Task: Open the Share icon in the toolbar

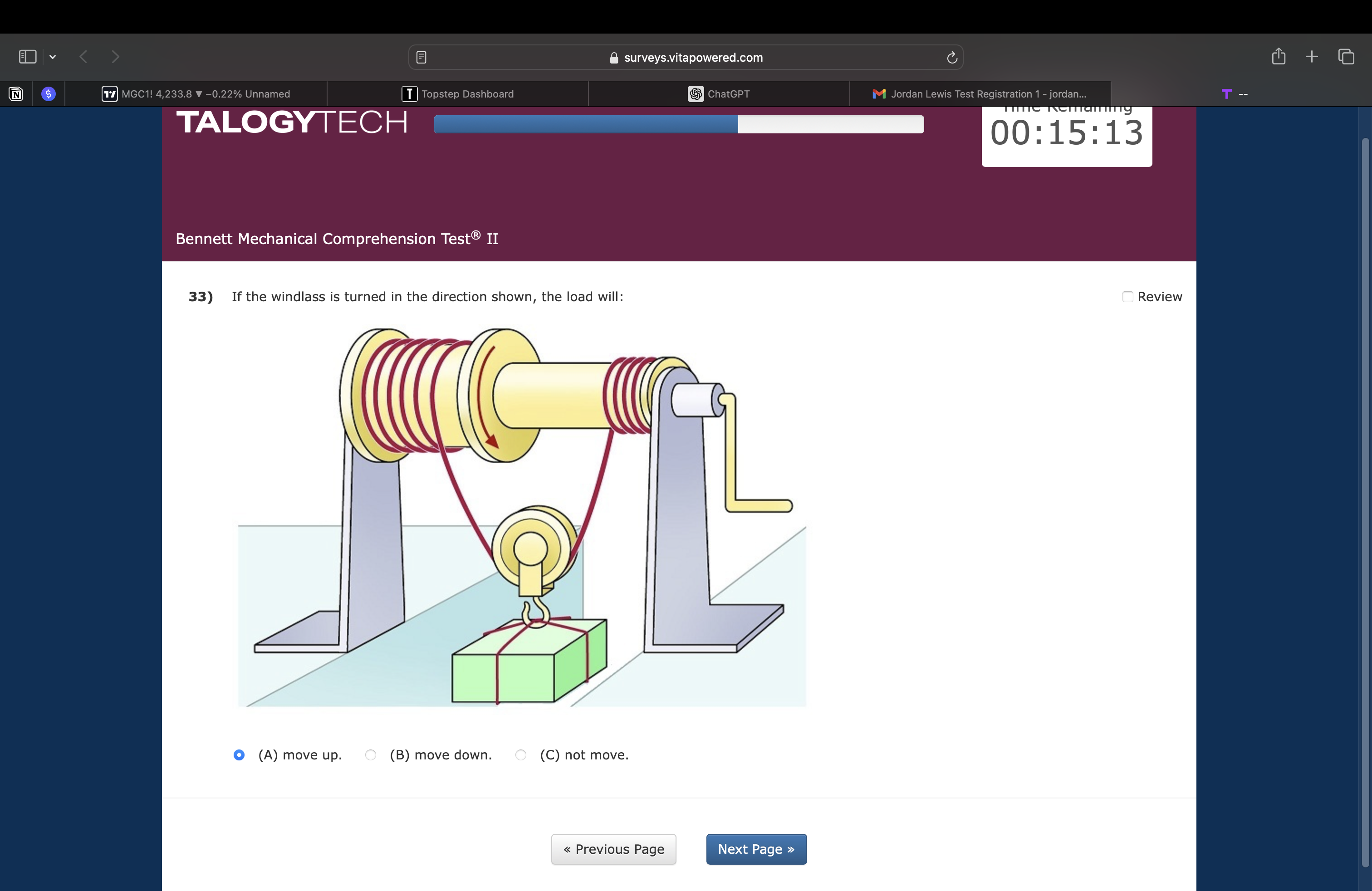Action: [1278, 56]
